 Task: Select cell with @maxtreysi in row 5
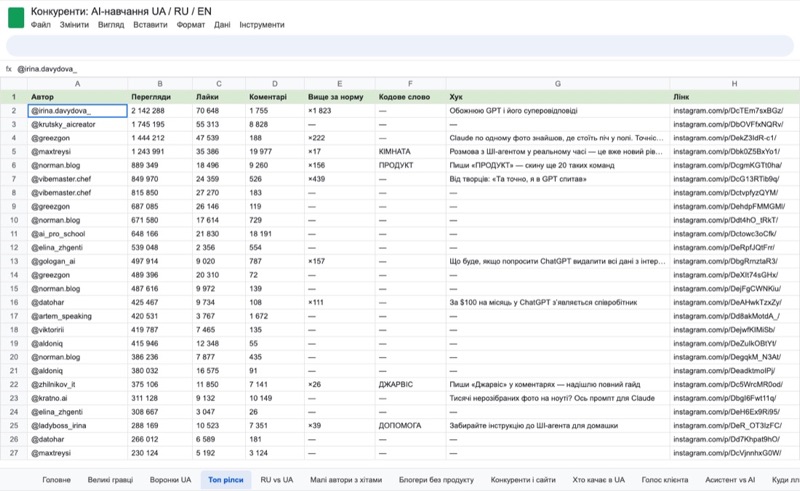pos(78,152)
